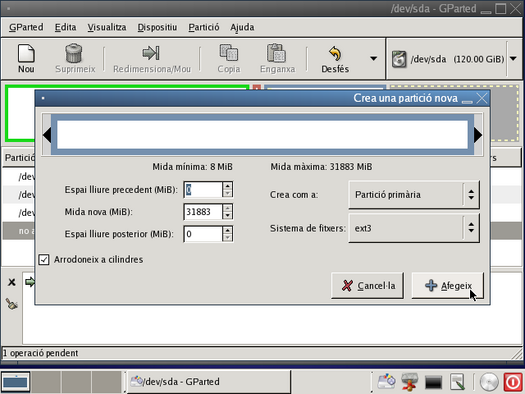Decrease Mida nova with down arrow

[x=227, y=216]
